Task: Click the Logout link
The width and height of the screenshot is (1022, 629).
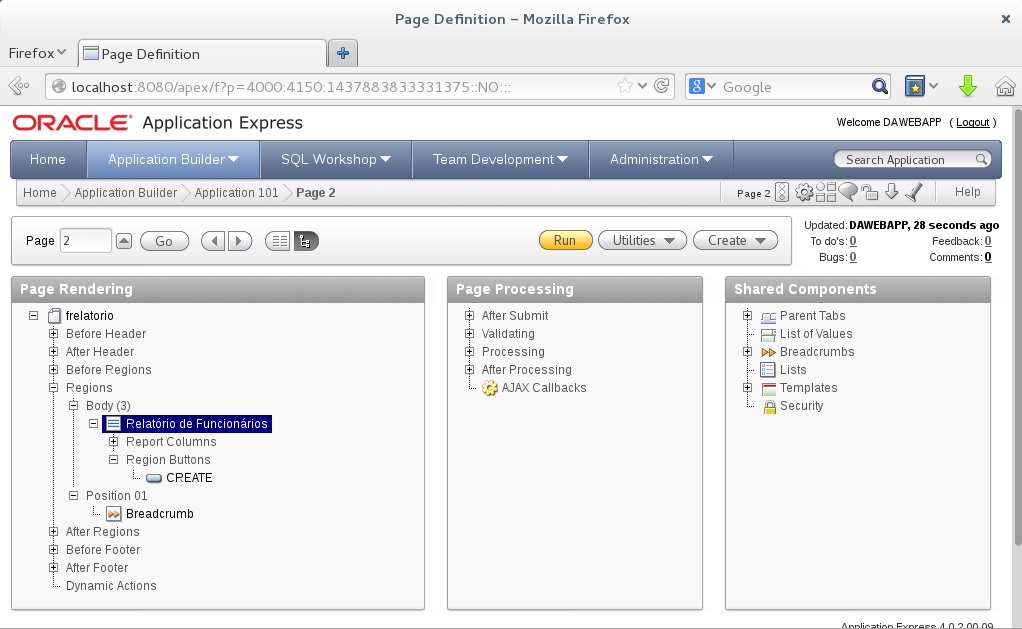Action: pos(972,122)
